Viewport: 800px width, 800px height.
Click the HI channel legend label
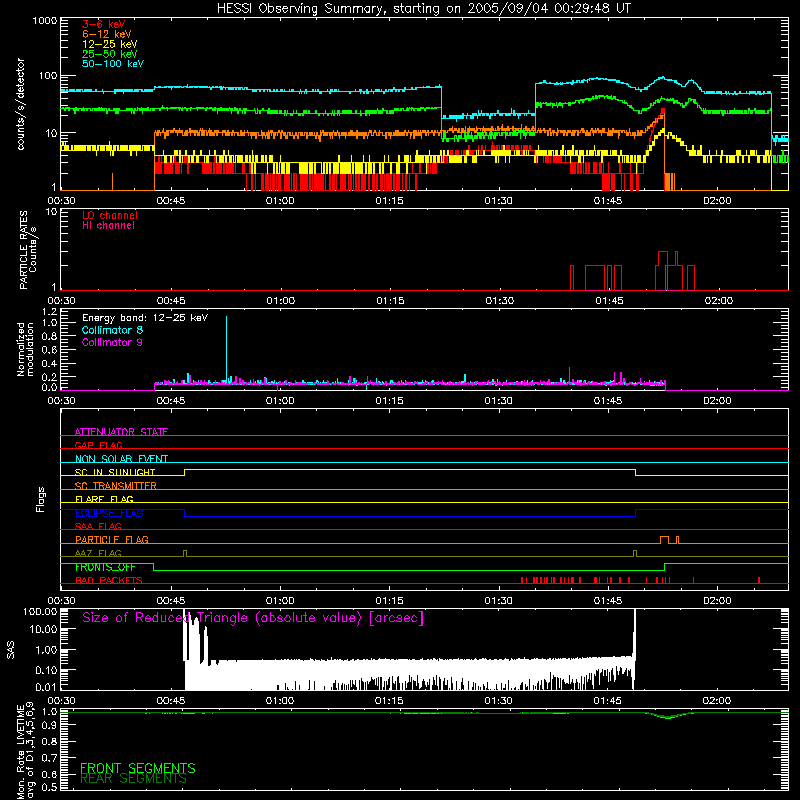click(x=108, y=226)
